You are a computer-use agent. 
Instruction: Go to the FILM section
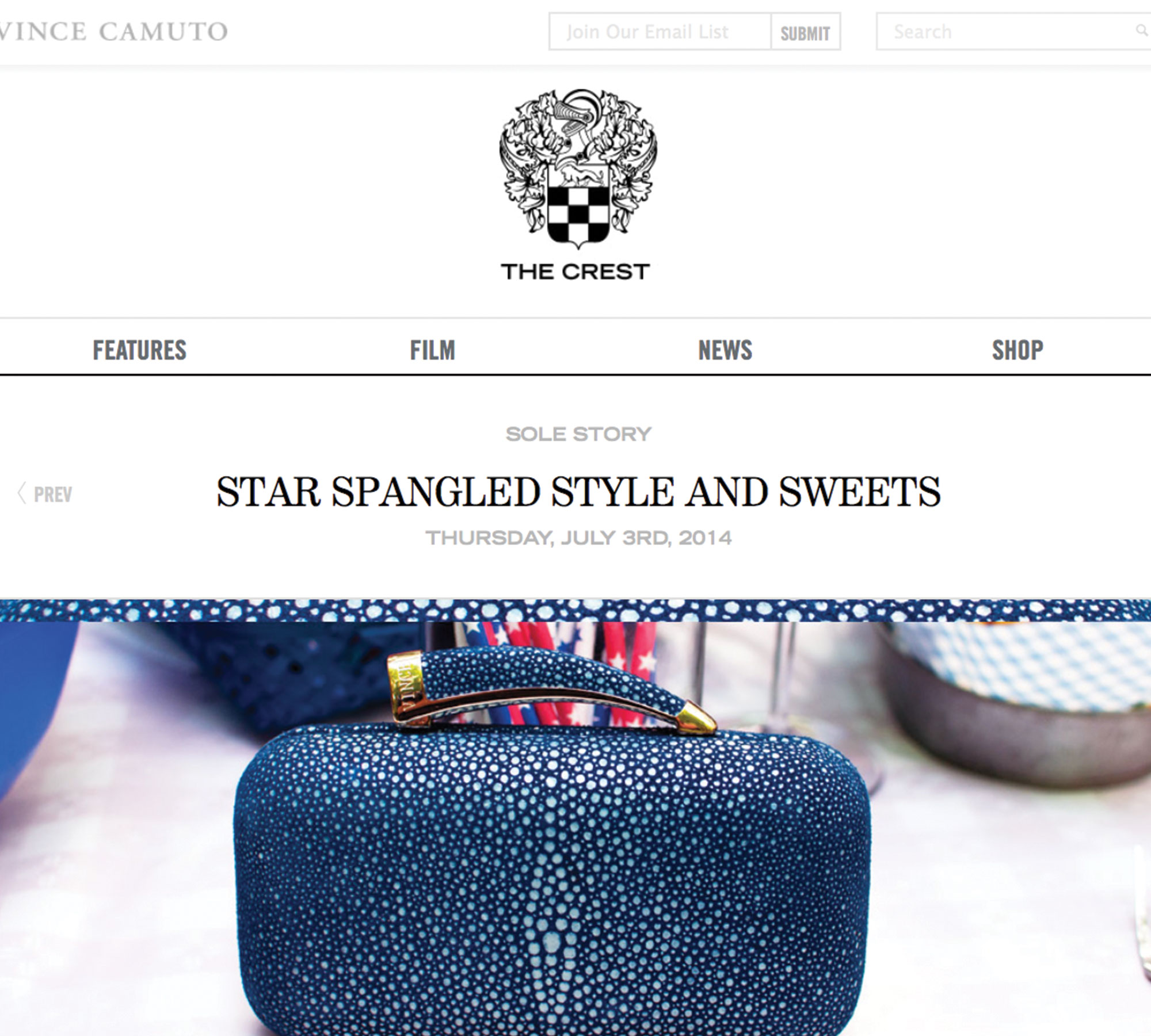[432, 350]
